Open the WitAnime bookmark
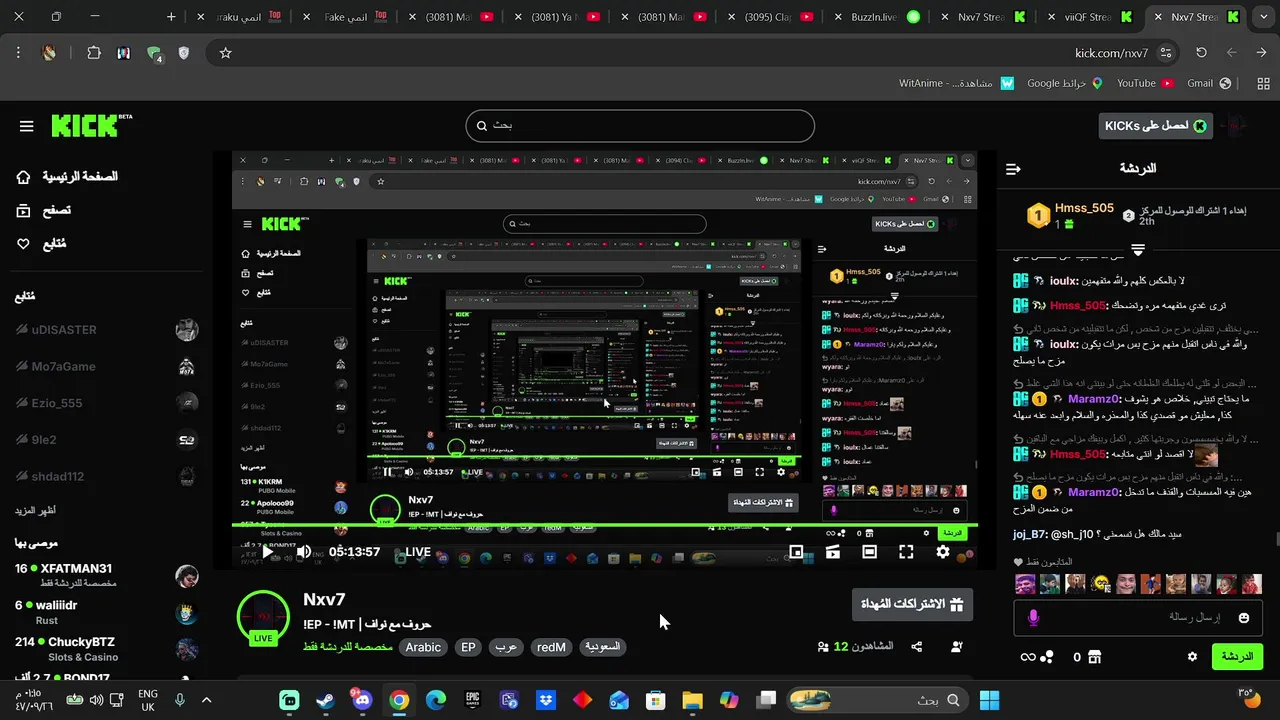 pyautogui.click(x=957, y=84)
